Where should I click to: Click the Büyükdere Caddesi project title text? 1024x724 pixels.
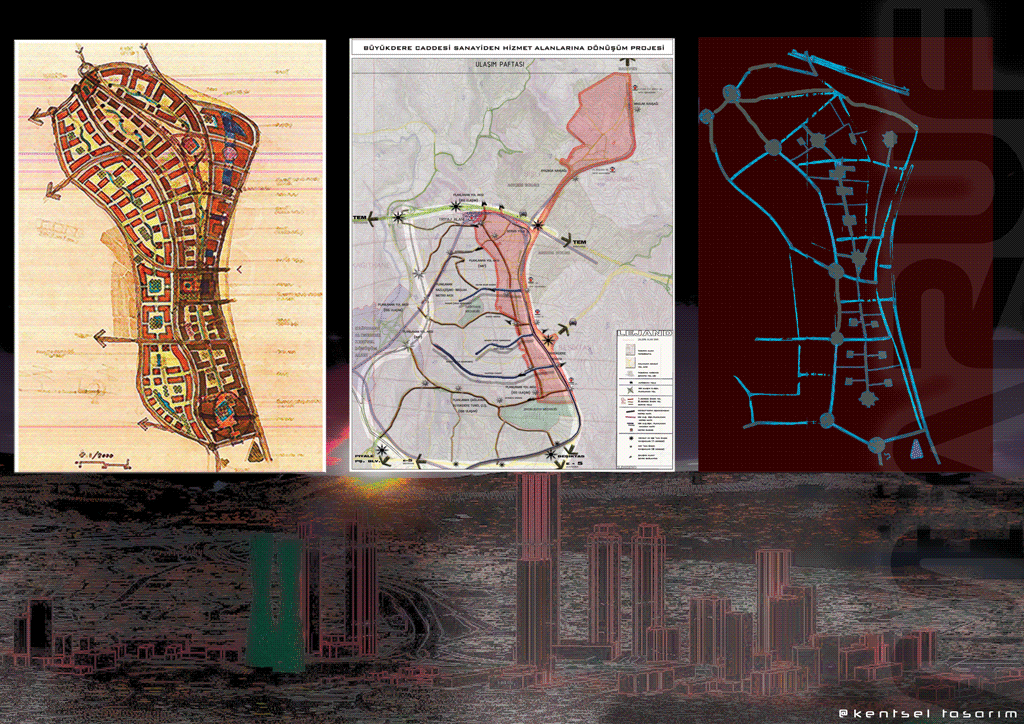click(x=511, y=46)
